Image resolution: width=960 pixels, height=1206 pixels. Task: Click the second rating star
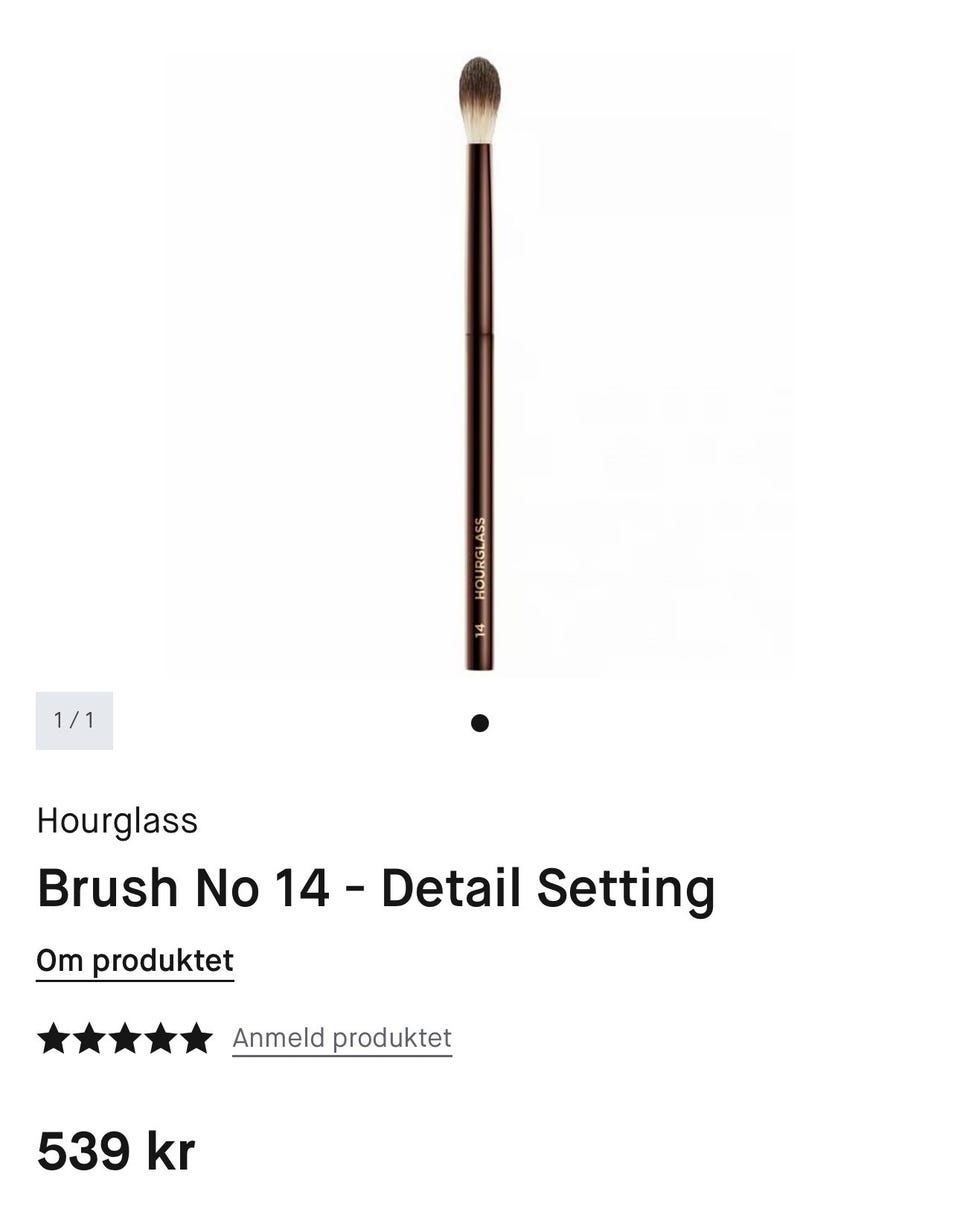89,1038
